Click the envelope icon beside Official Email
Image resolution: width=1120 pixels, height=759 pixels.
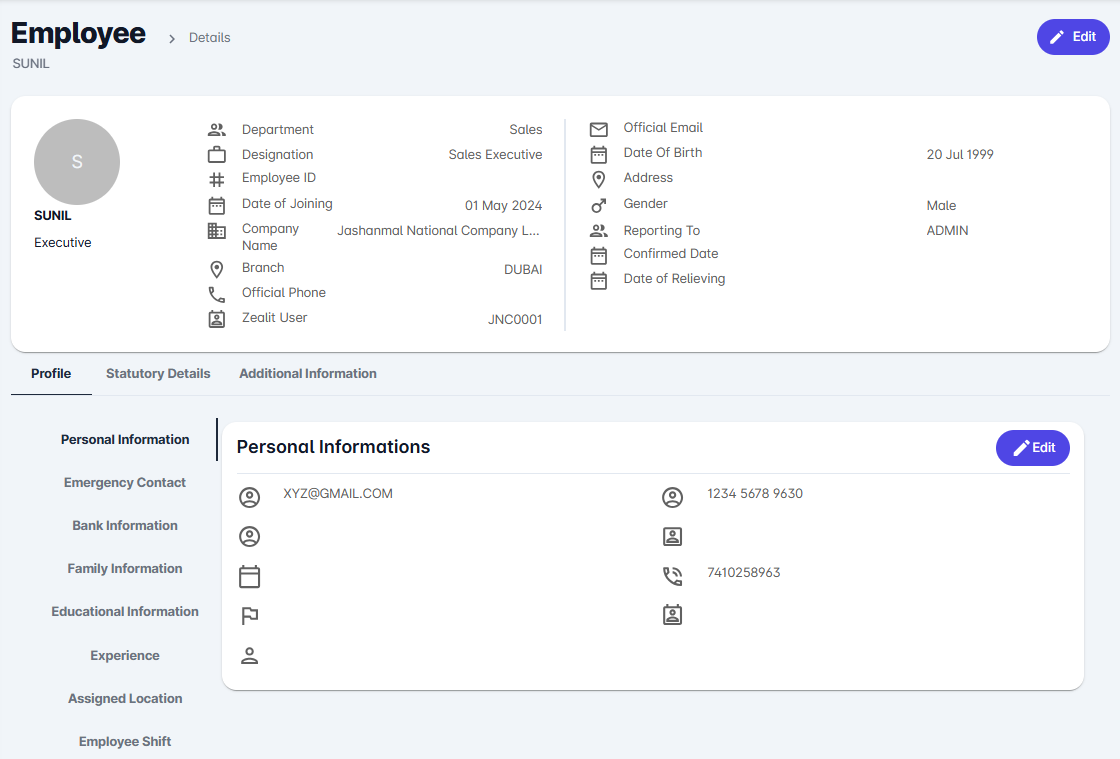[598, 130]
